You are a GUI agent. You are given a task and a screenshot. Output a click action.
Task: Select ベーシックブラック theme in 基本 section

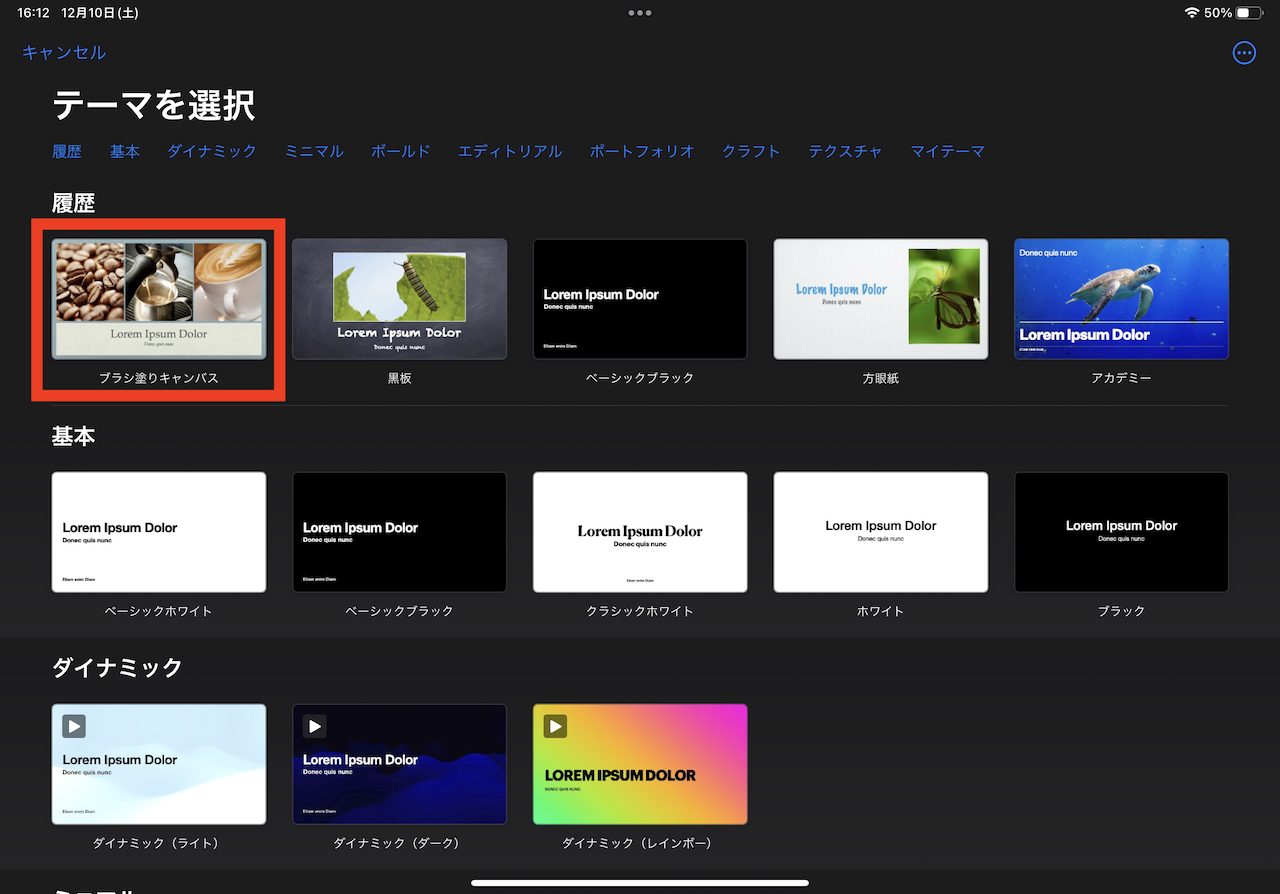pos(400,532)
